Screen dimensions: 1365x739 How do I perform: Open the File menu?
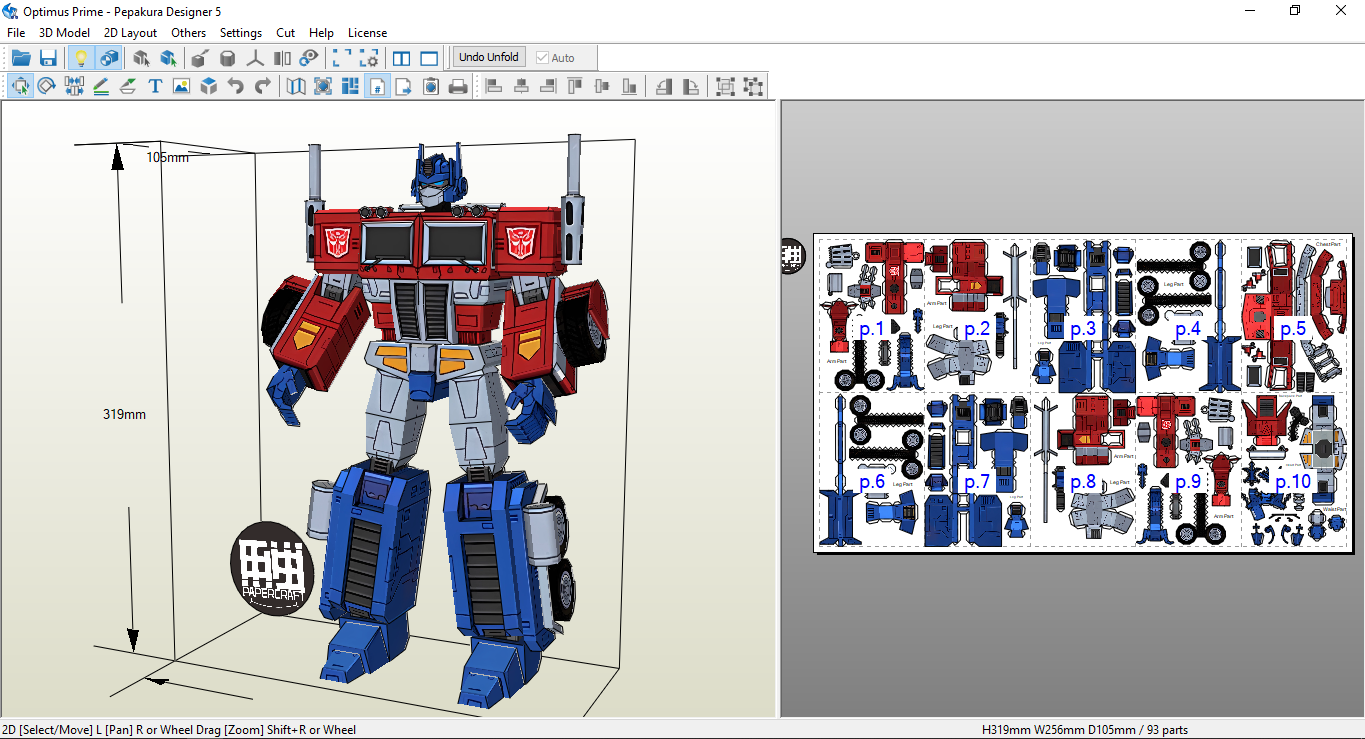pos(16,33)
